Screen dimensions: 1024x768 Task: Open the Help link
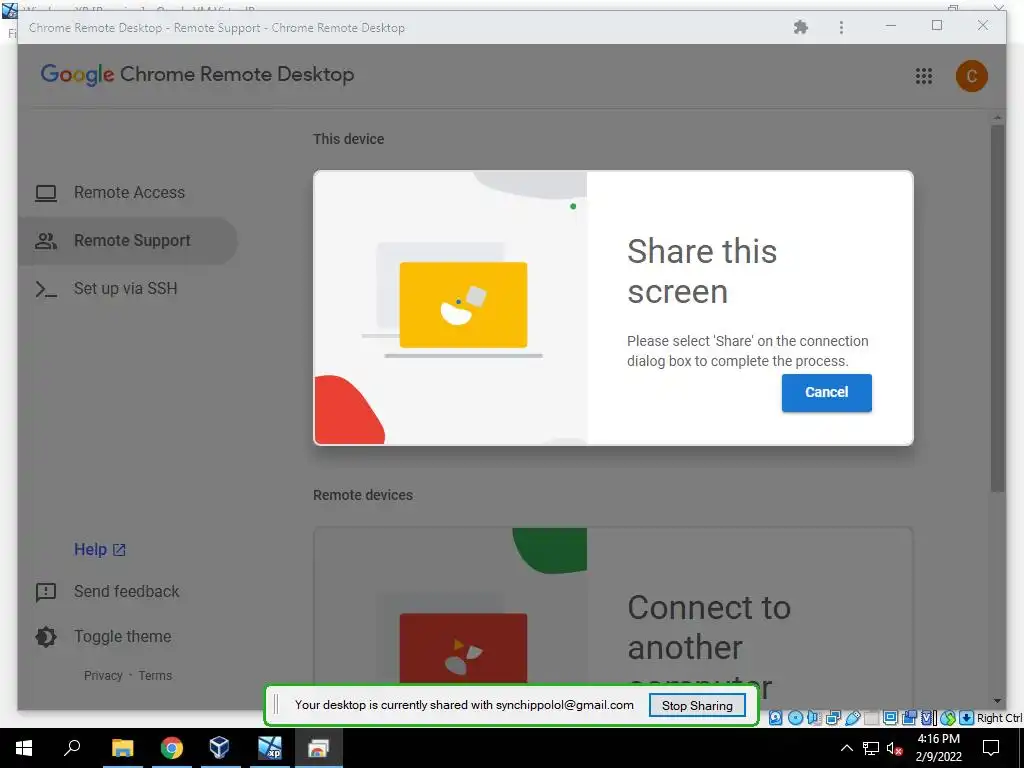coord(99,549)
